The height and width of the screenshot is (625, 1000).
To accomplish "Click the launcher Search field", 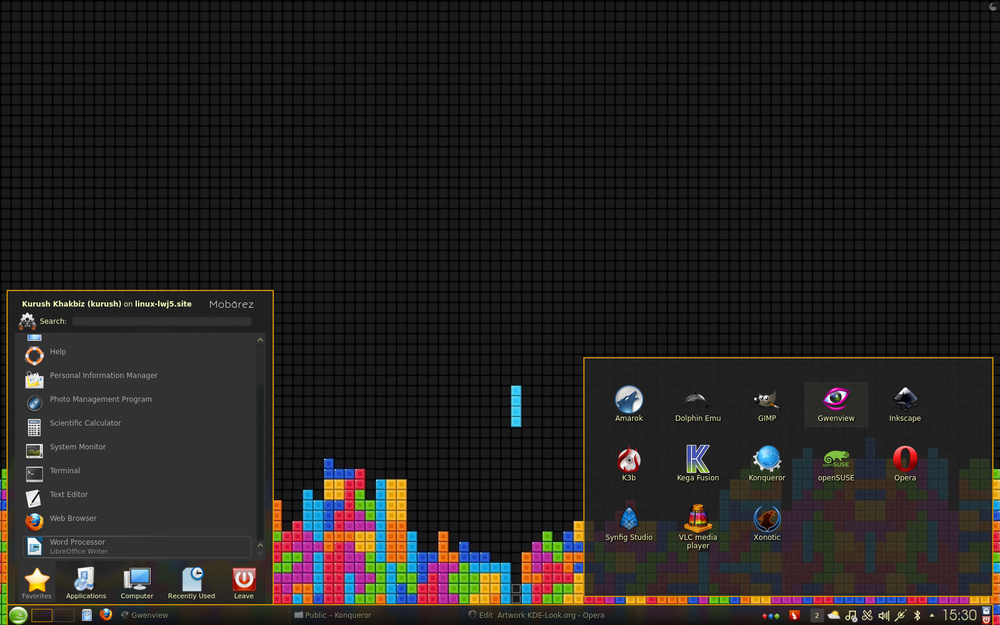I will [x=161, y=321].
